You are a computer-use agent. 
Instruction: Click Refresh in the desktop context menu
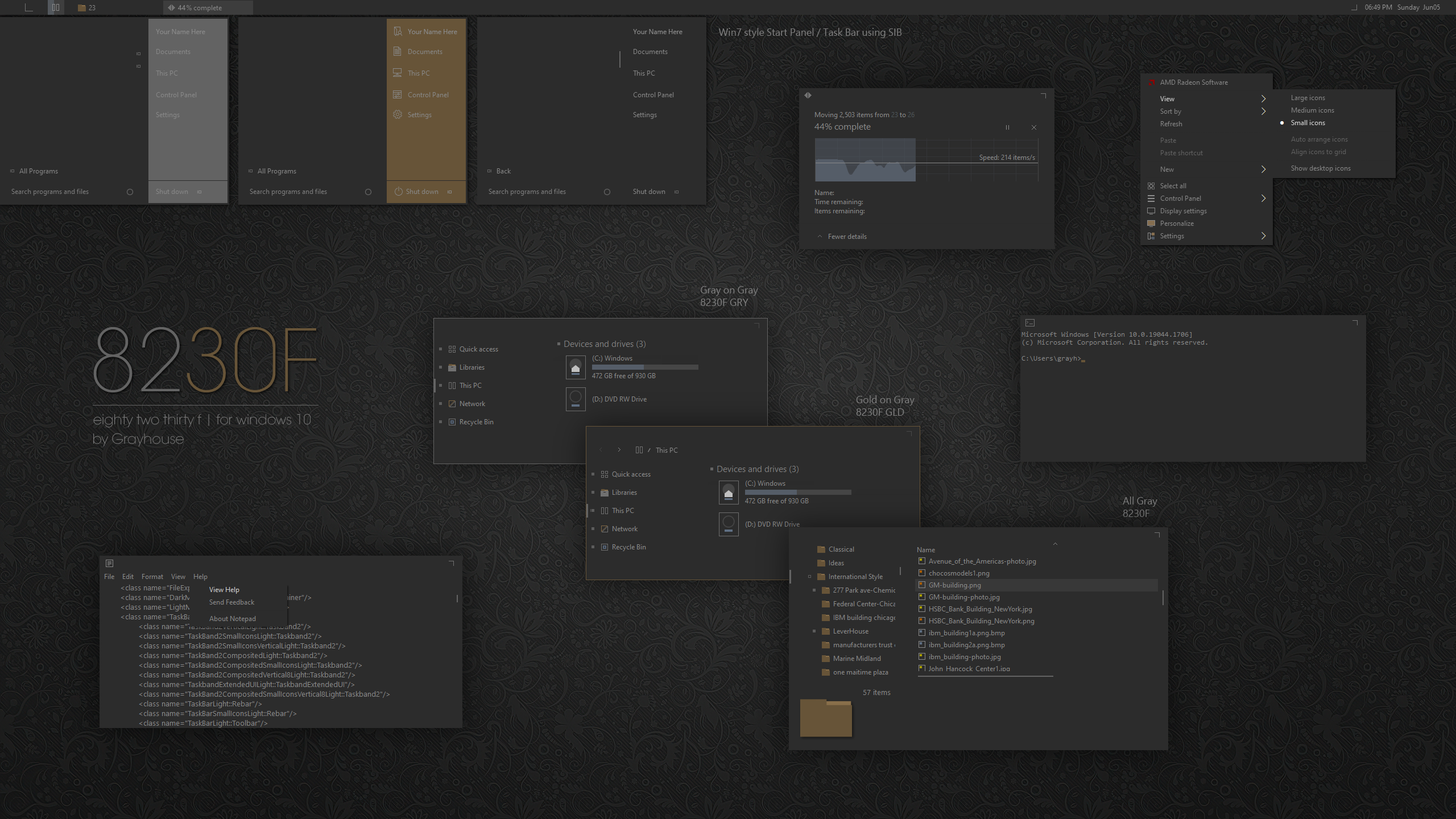tap(1171, 124)
